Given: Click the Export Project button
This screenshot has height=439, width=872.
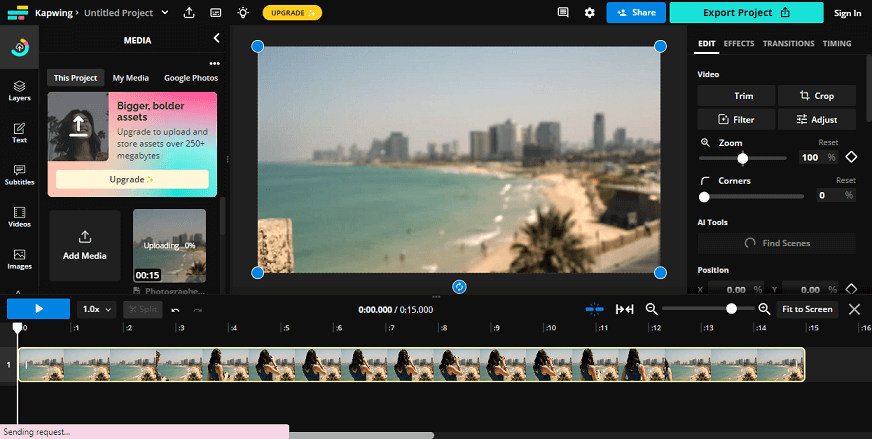Looking at the screenshot, I should (746, 13).
